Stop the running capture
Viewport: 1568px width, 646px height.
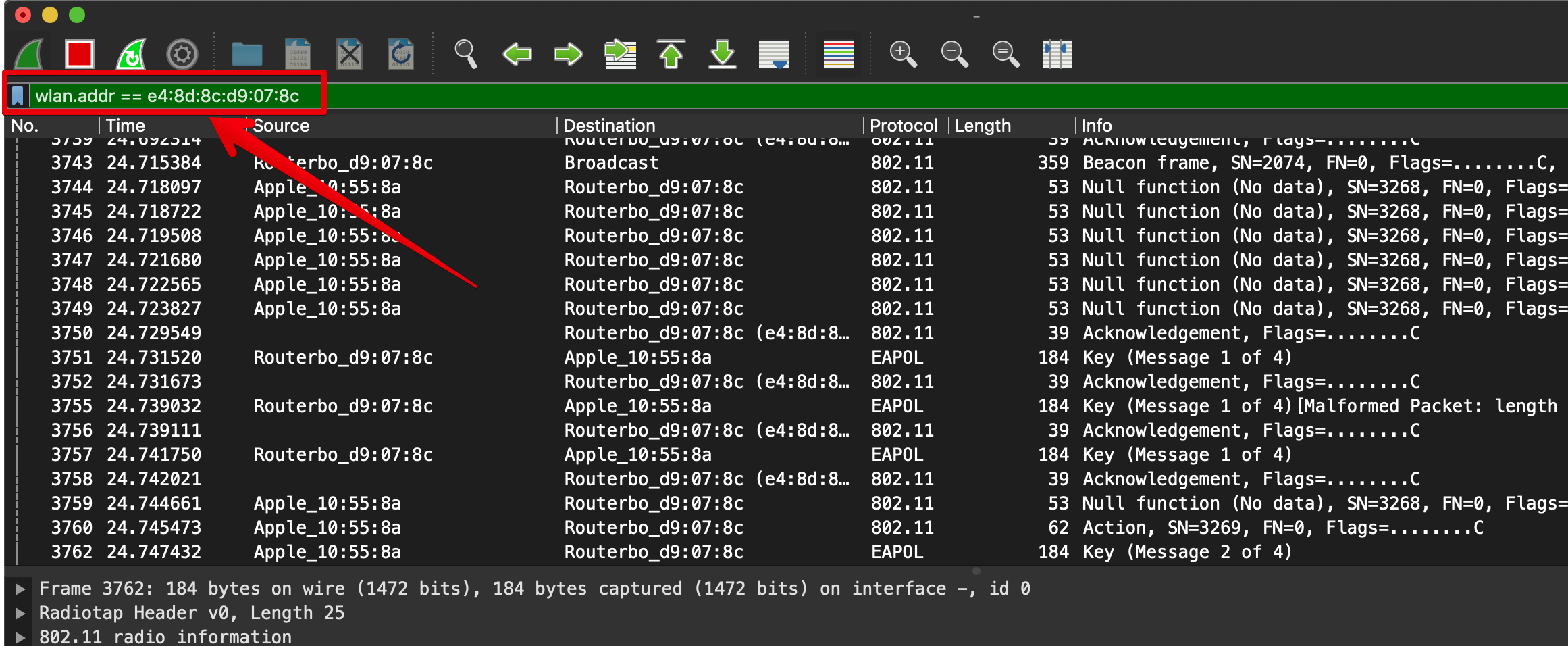[80, 54]
